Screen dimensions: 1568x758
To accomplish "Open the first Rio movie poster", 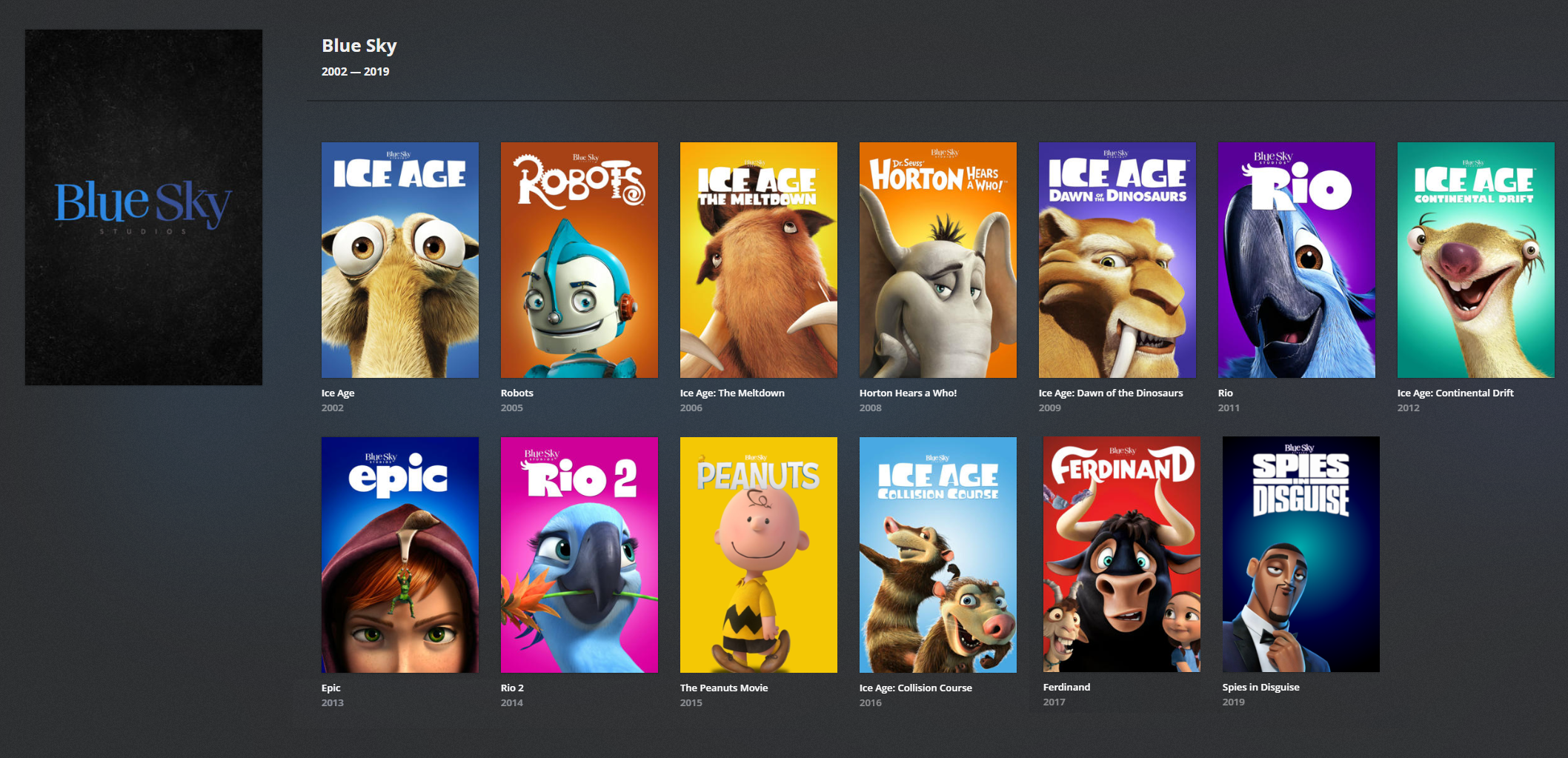I will click(x=1297, y=260).
